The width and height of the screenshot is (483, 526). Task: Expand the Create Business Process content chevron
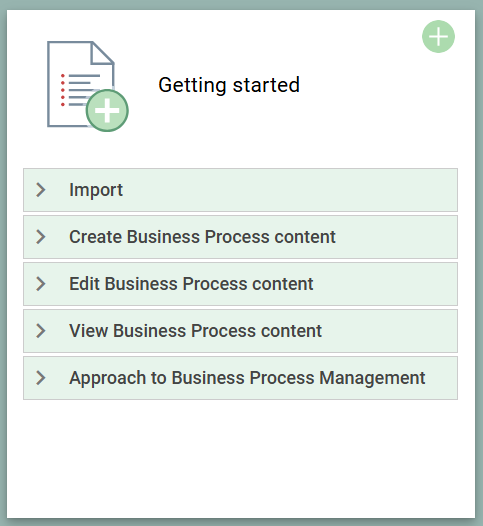point(41,237)
